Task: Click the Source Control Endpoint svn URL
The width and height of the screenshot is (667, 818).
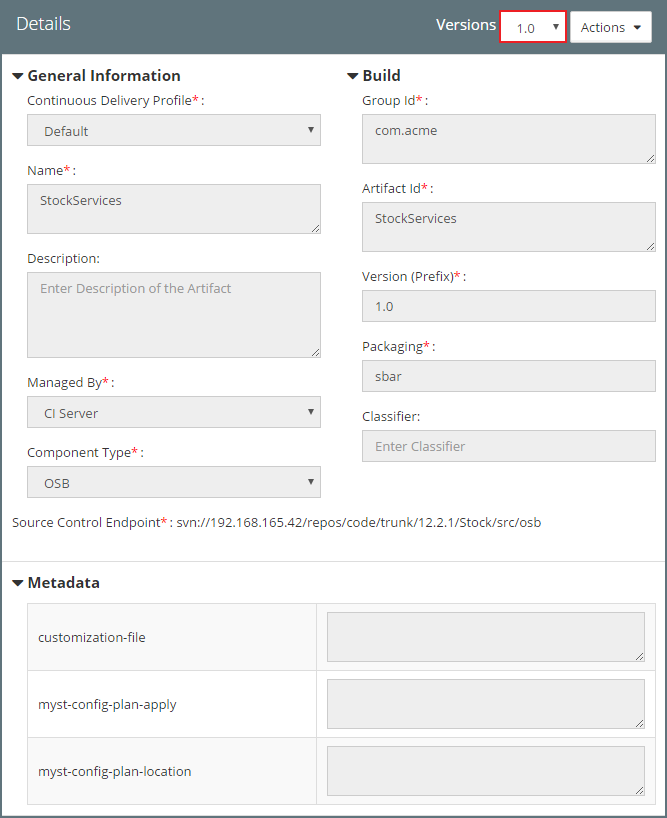Action: click(358, 523)
